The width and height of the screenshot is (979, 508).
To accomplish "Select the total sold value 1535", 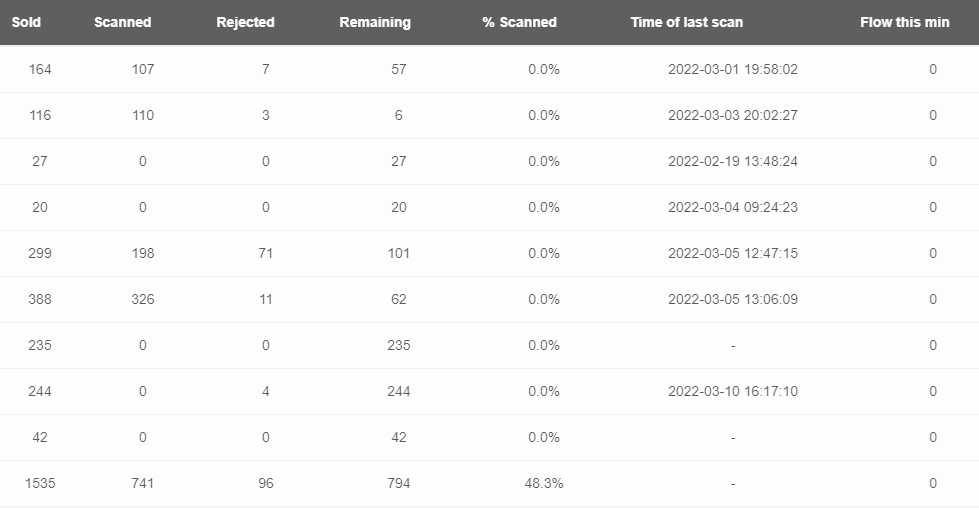I will click(40, 484).
